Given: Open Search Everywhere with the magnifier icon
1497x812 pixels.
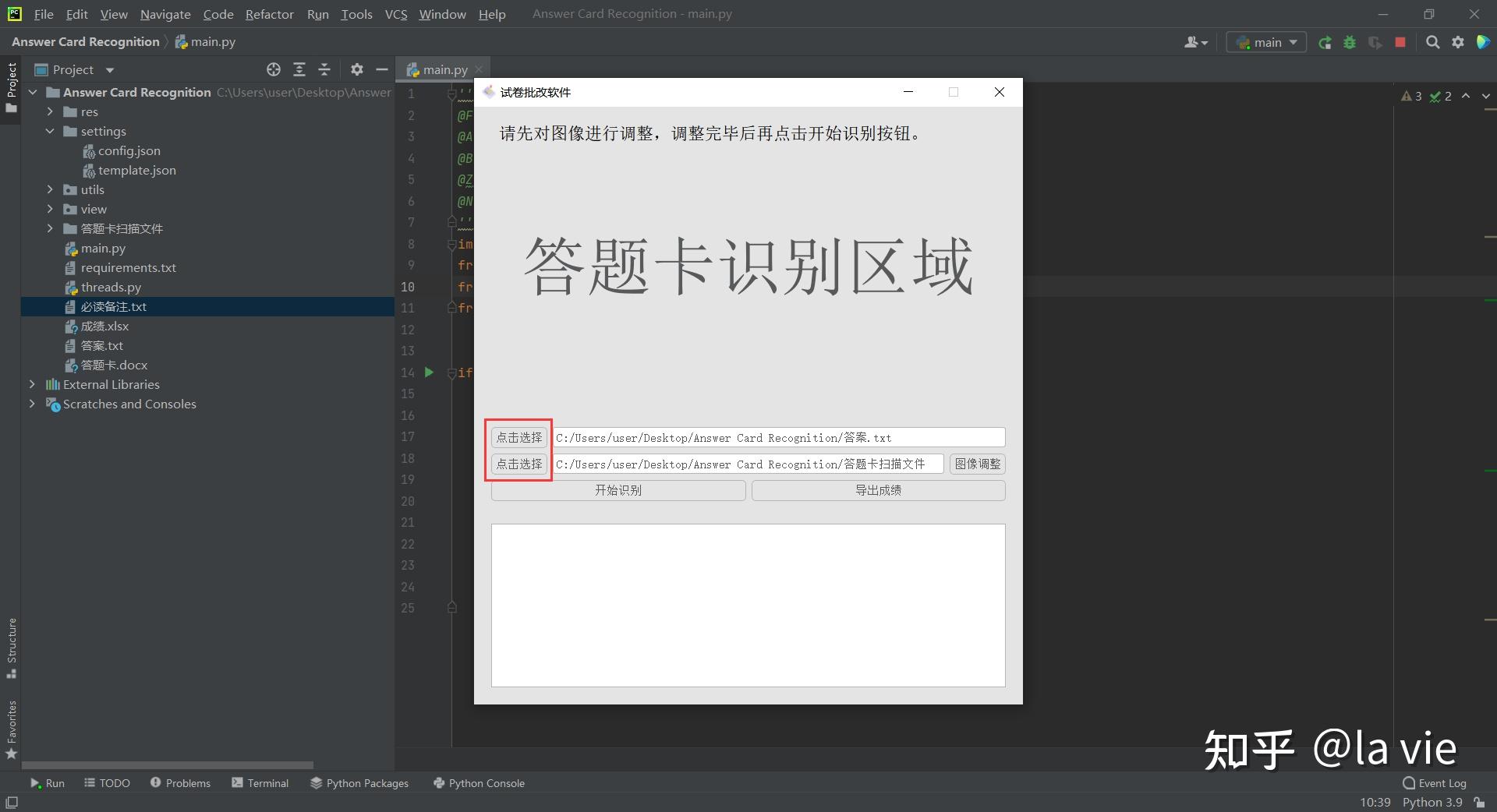Looking at the screenshot, I should tap(1433, 42).
